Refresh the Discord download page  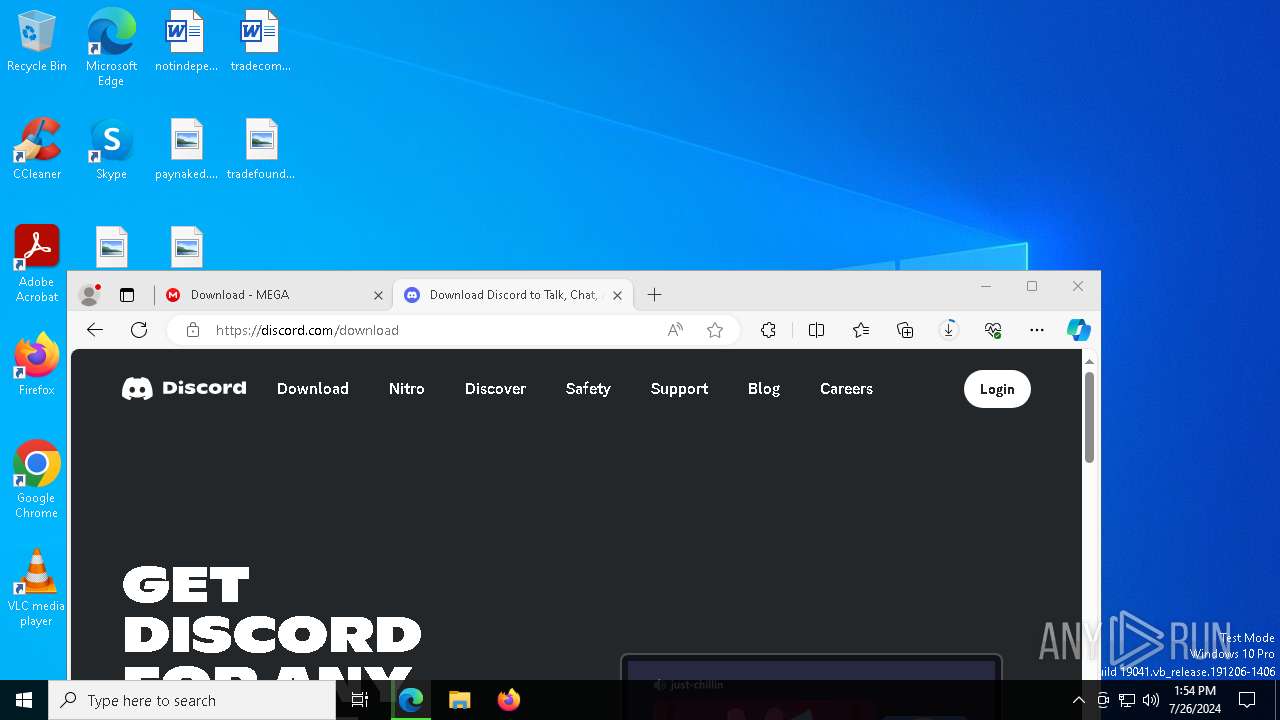pyautogui.click(x=139, y=330)
